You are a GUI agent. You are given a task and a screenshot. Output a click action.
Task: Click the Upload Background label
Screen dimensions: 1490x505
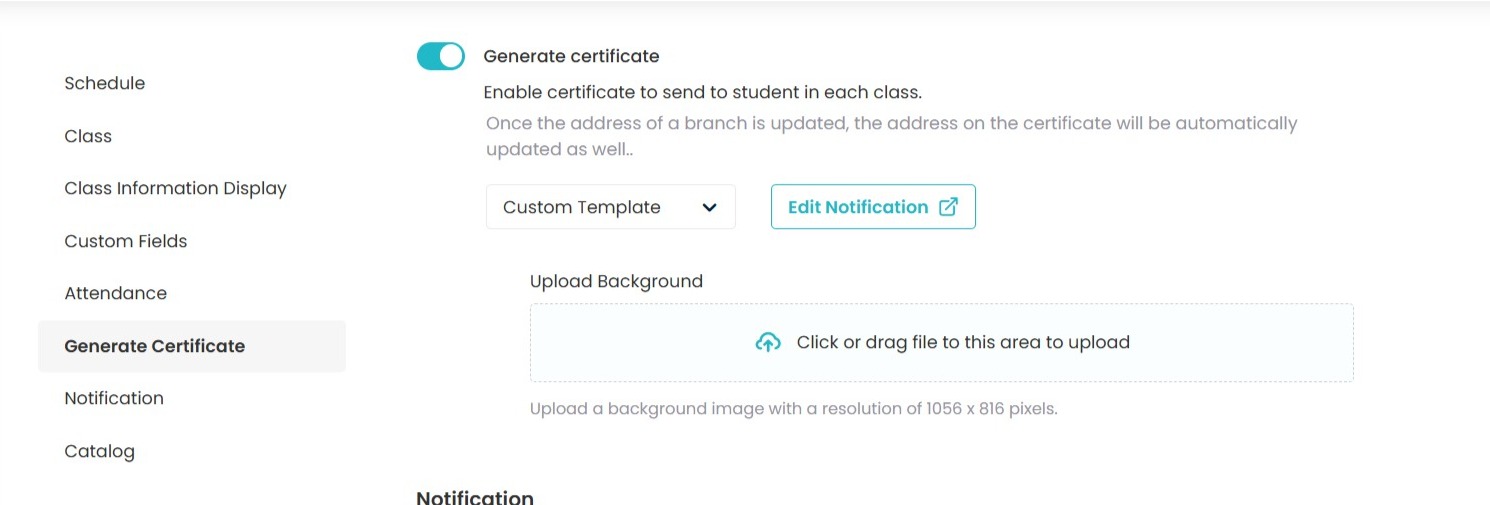(616, 281)
